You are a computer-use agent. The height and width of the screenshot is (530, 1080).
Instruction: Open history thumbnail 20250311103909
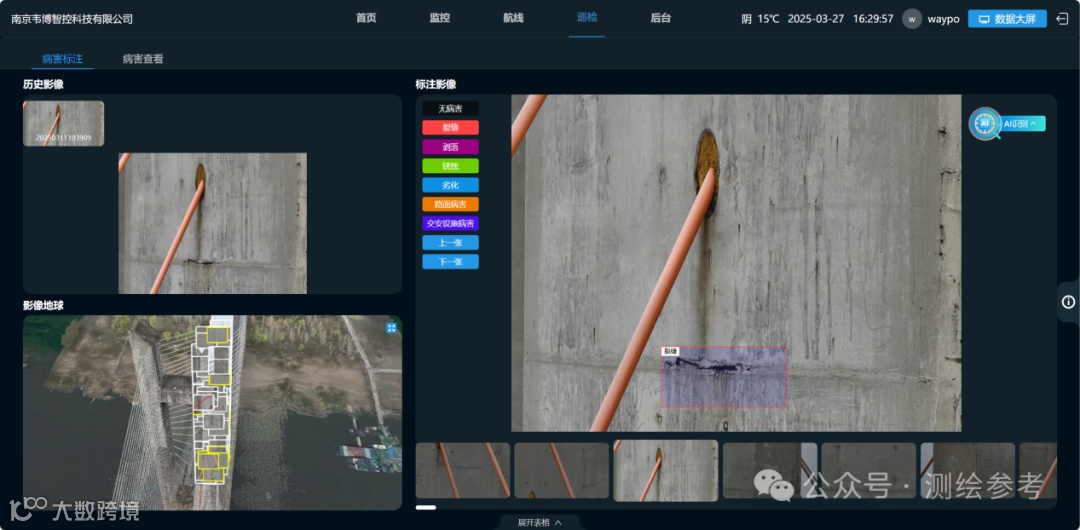coord(63,123)
